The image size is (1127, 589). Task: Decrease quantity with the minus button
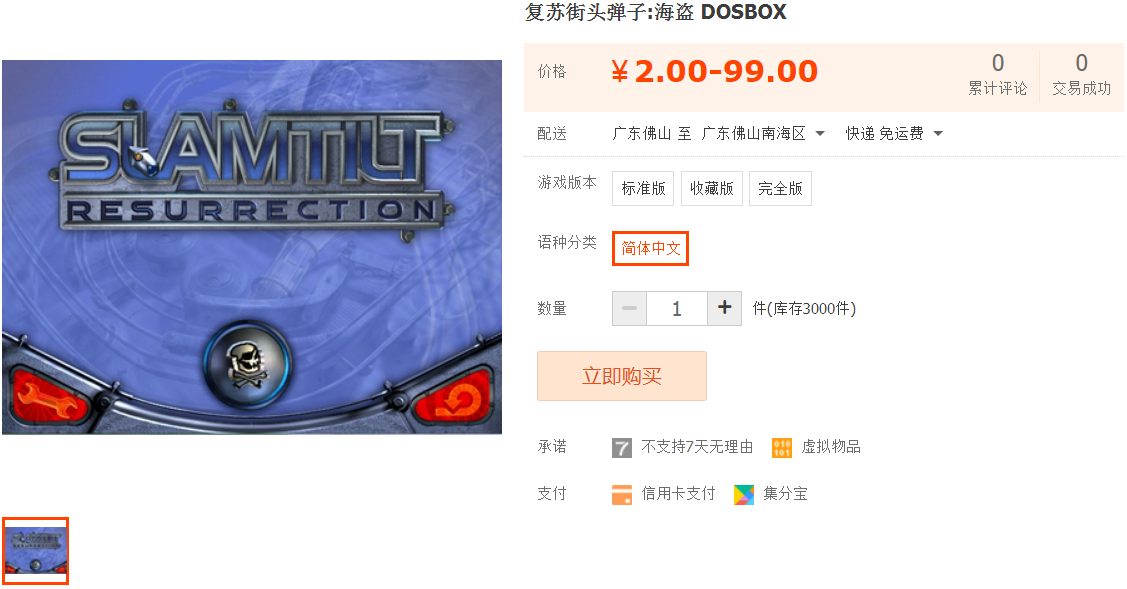coord(630,309)
